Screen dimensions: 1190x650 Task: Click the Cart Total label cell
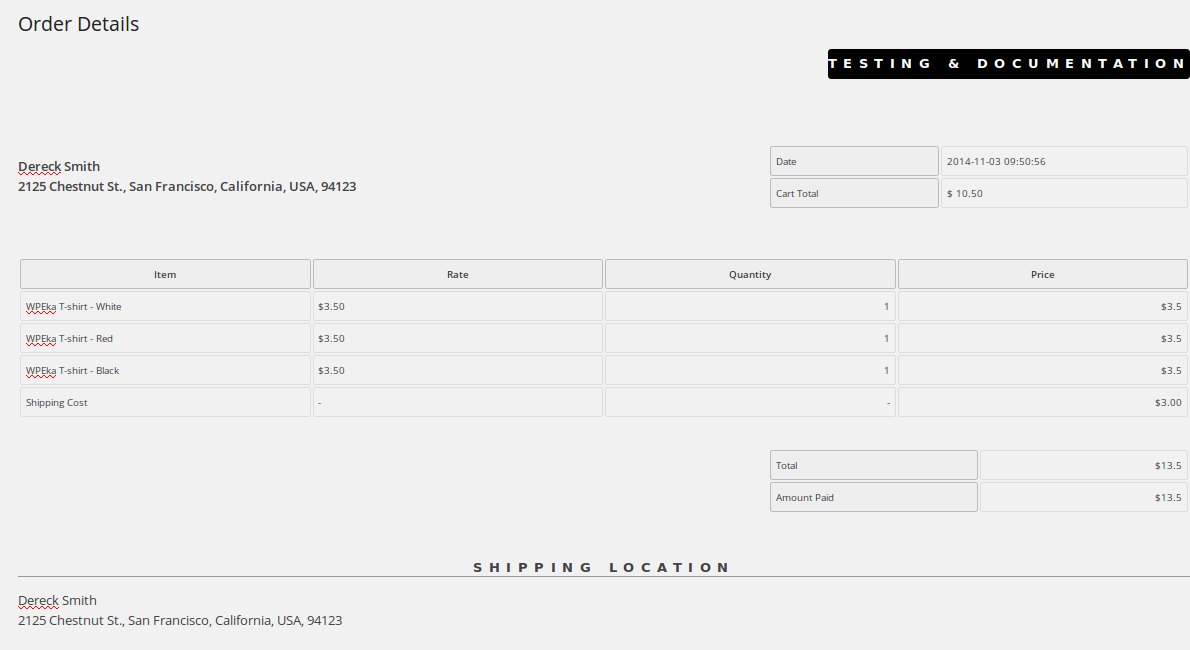click(x=854, y=193)
